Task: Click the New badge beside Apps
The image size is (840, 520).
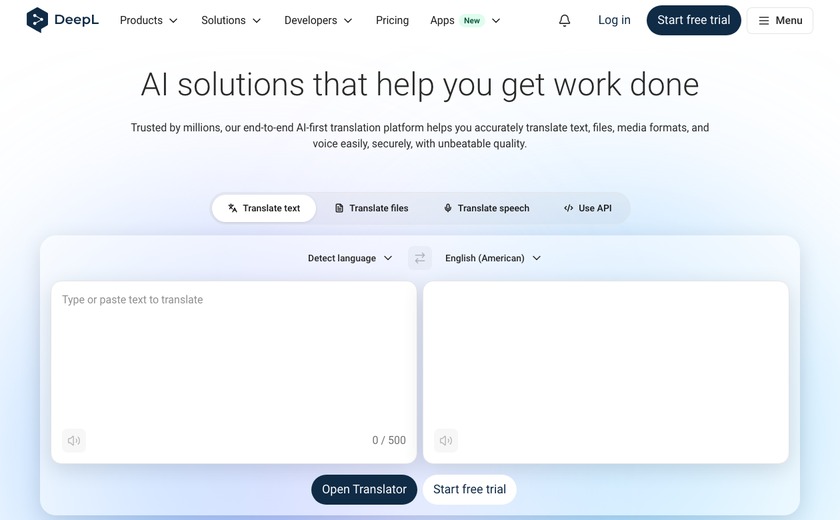Action: (x=471, y=21)
